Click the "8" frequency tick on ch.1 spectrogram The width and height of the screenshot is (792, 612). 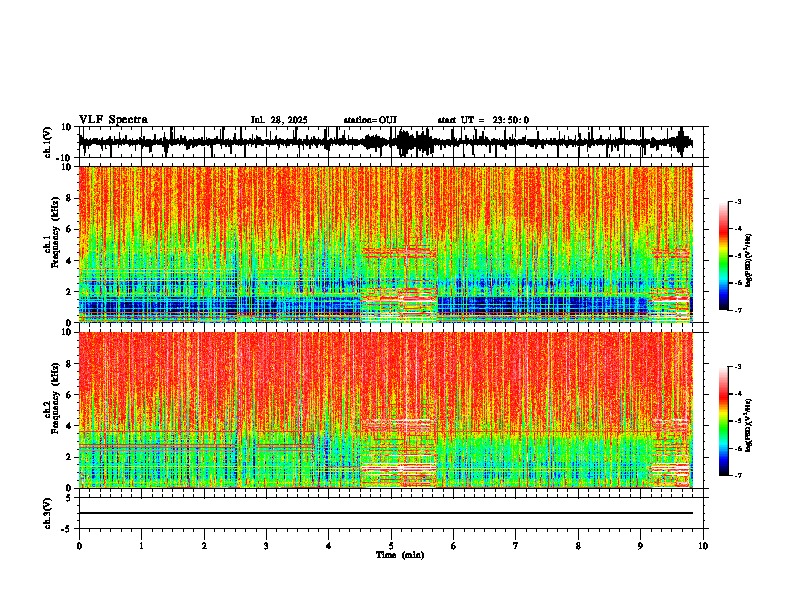[70, 198]
